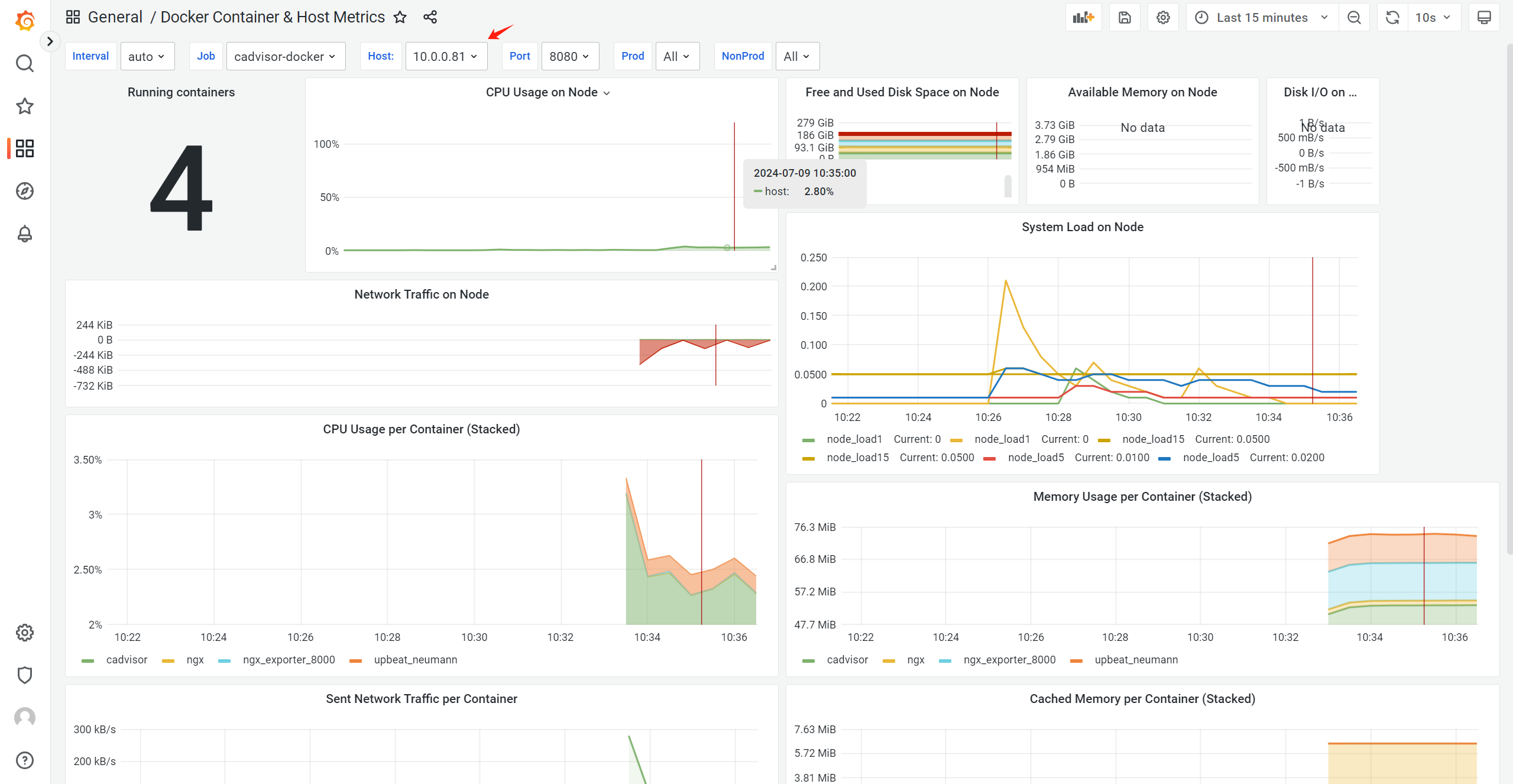Mark dashboard as favorite with star
The width and height of the screenshot is (1513, 784).
point(400,17)
